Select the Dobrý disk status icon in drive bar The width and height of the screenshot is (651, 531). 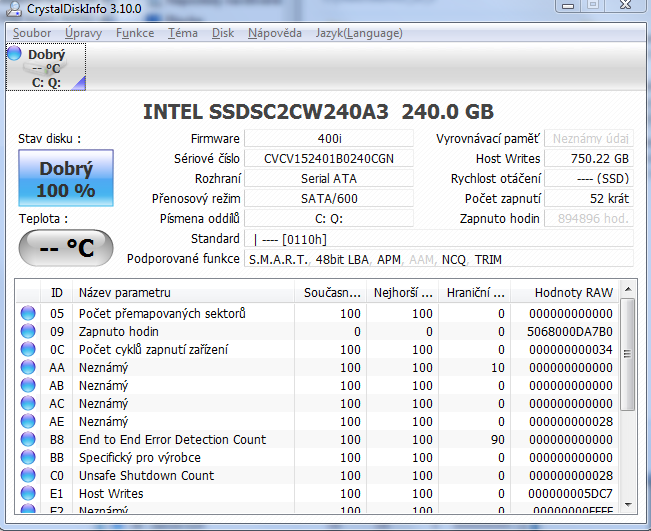(x=14, y=54)
